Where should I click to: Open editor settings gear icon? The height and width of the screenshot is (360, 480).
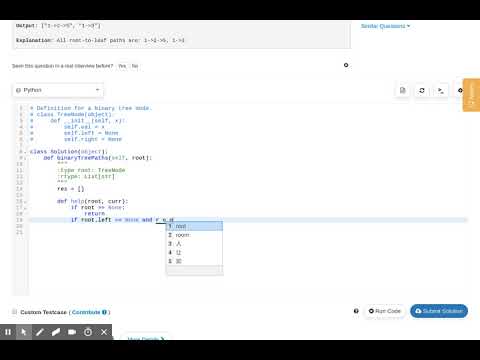point(460,90)
